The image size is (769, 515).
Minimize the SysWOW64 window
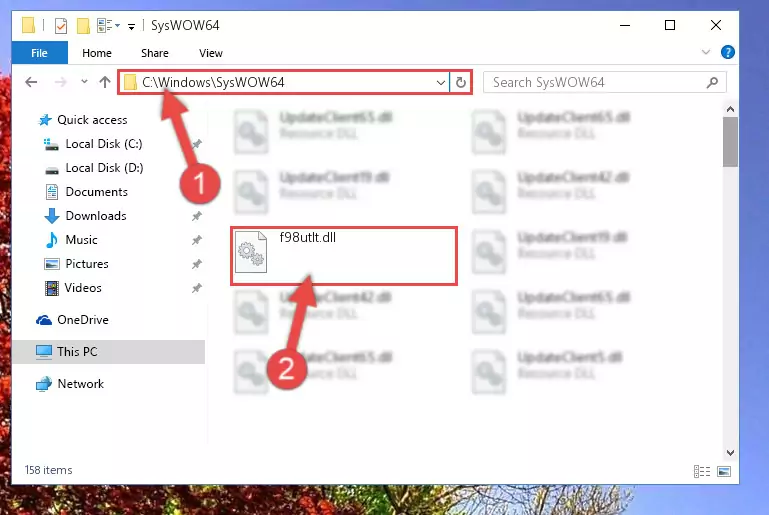pyautogui.click(x=625, y=26)
